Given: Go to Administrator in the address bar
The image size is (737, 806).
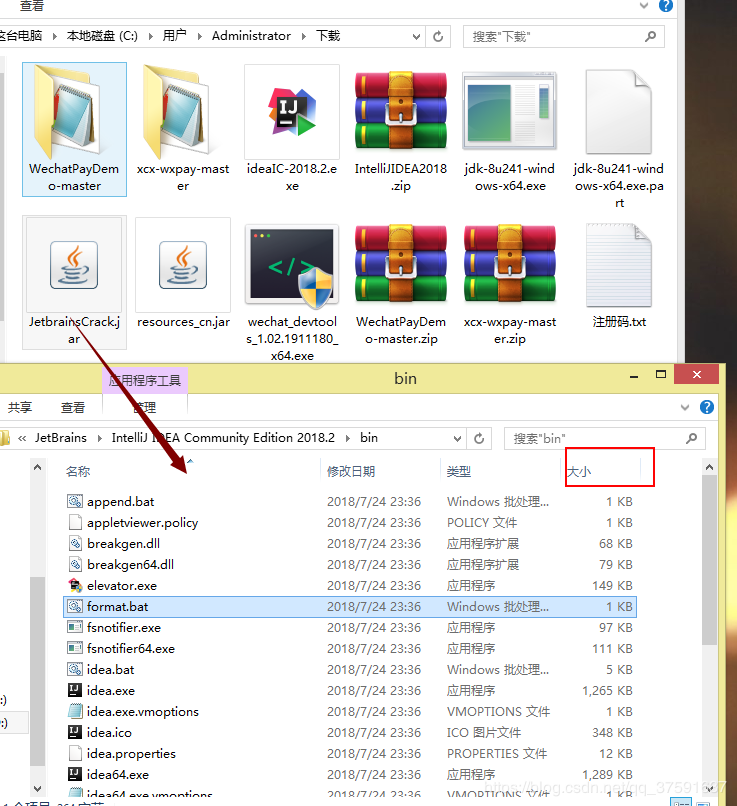Looking at the screenshot, I should point(251,36).
